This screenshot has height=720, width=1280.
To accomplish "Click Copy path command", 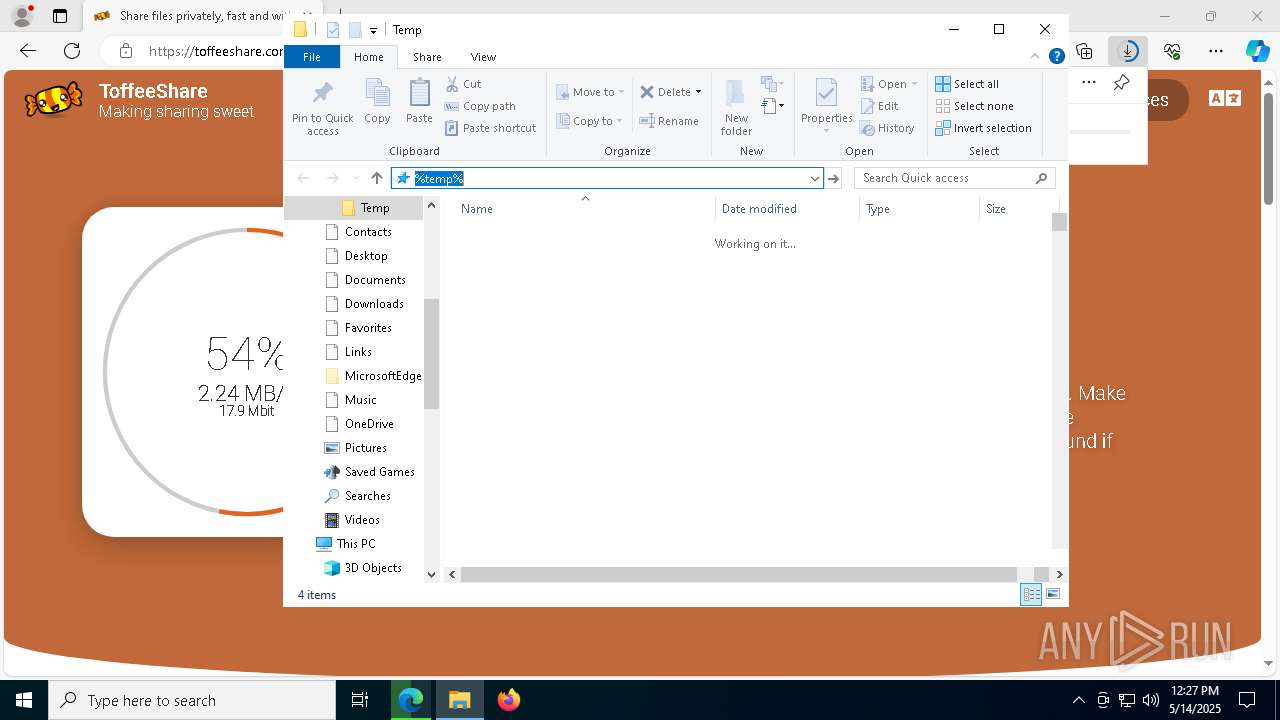I will click(x=480, y=106).
